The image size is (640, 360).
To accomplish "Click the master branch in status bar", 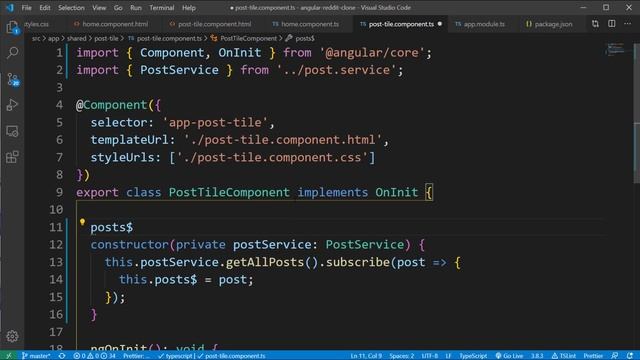I will pyautogui.click(x=36, y=356).
